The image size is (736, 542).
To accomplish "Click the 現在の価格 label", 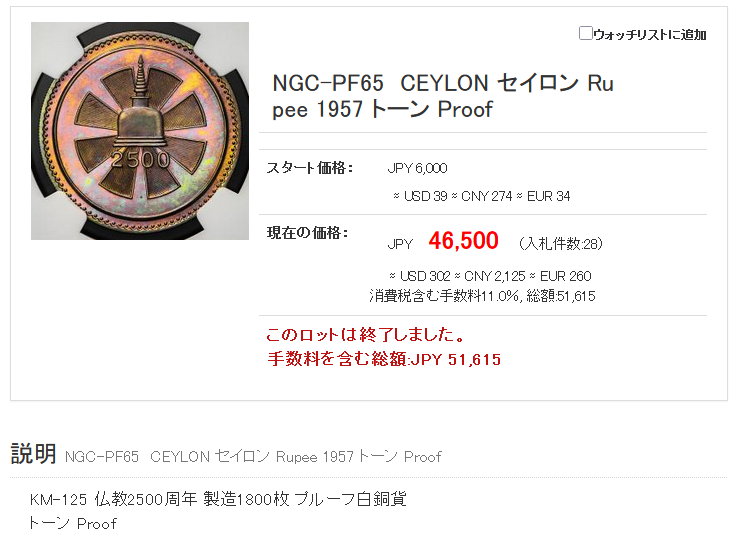I will pyautogui.click(x=307, y=233).
